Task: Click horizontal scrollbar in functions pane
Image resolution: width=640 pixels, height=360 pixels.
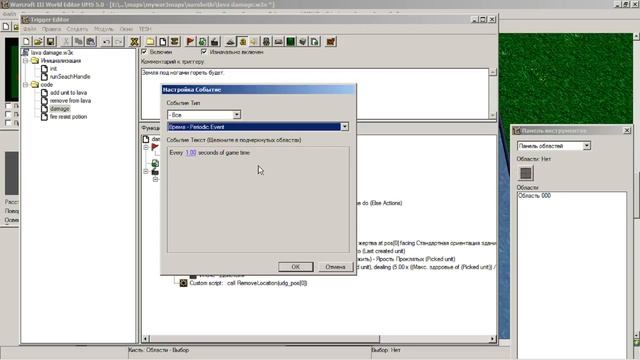Action: [265, 339]
